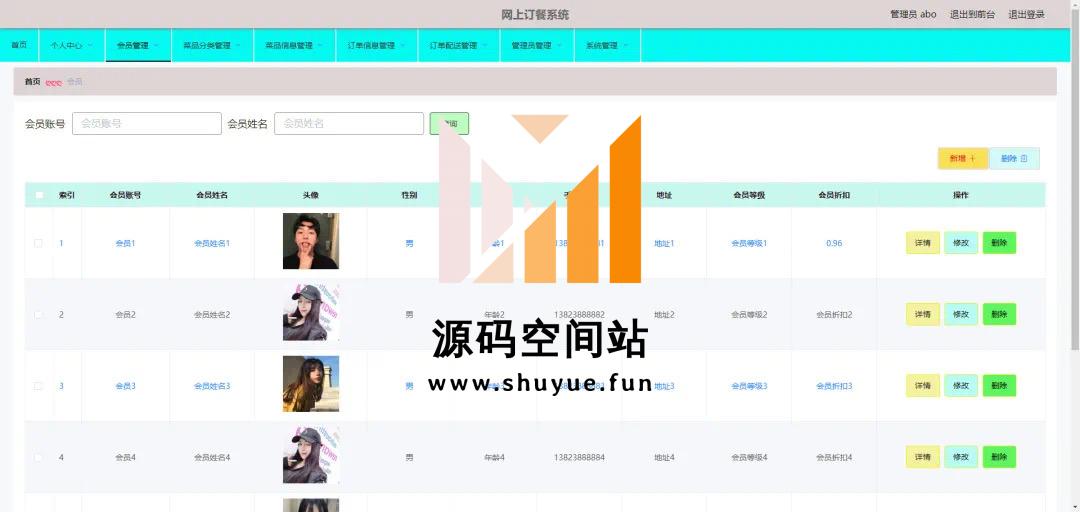
Task: Focus the 会员账号 search field
Action: click(x=147, y=123)
